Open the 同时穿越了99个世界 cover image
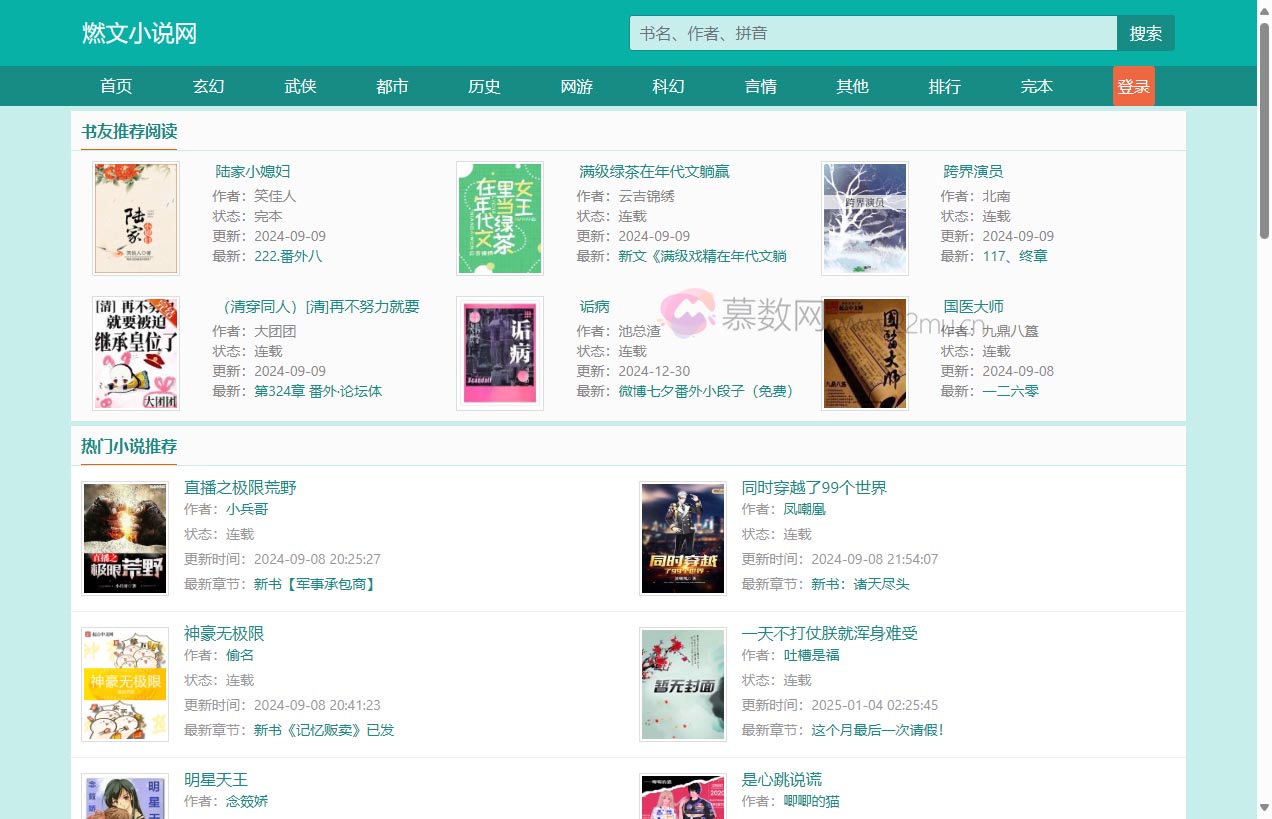 click(683, 538)
